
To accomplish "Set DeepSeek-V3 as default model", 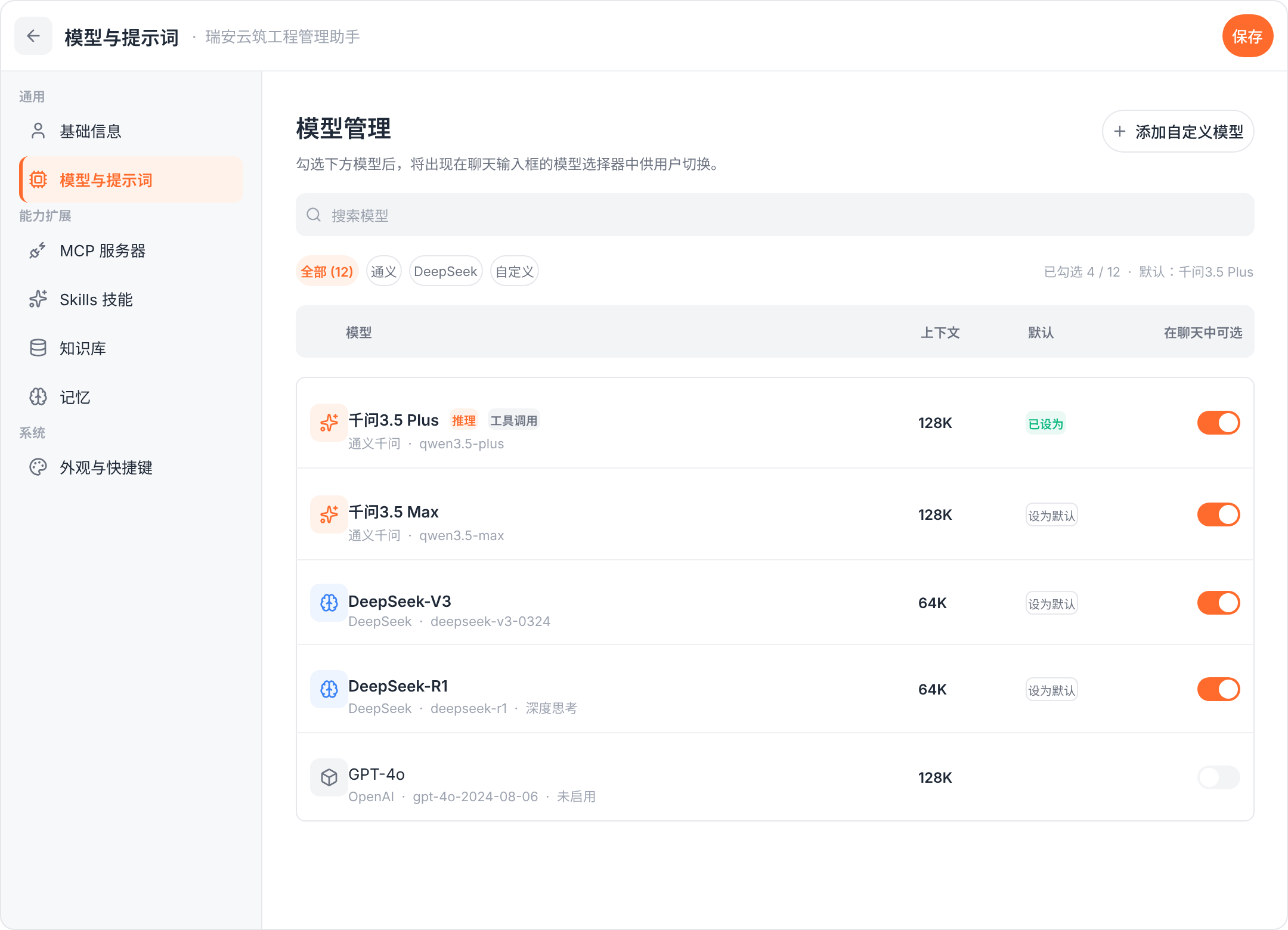I will coord(1051,603).
